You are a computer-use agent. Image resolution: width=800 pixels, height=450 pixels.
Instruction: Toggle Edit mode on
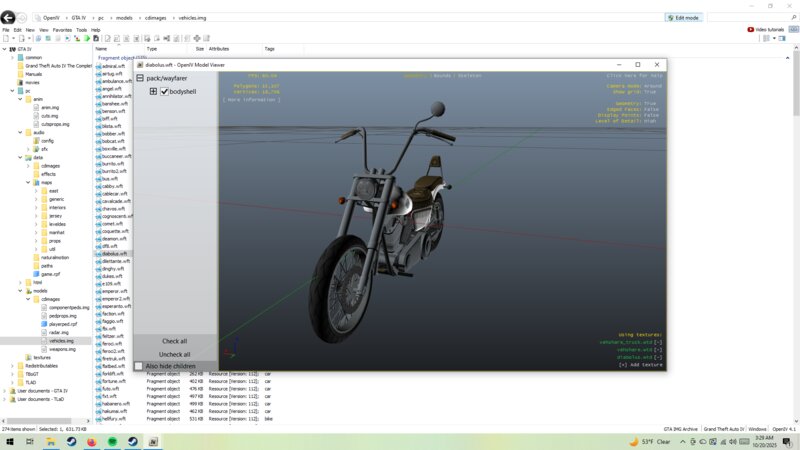point(686,18)
